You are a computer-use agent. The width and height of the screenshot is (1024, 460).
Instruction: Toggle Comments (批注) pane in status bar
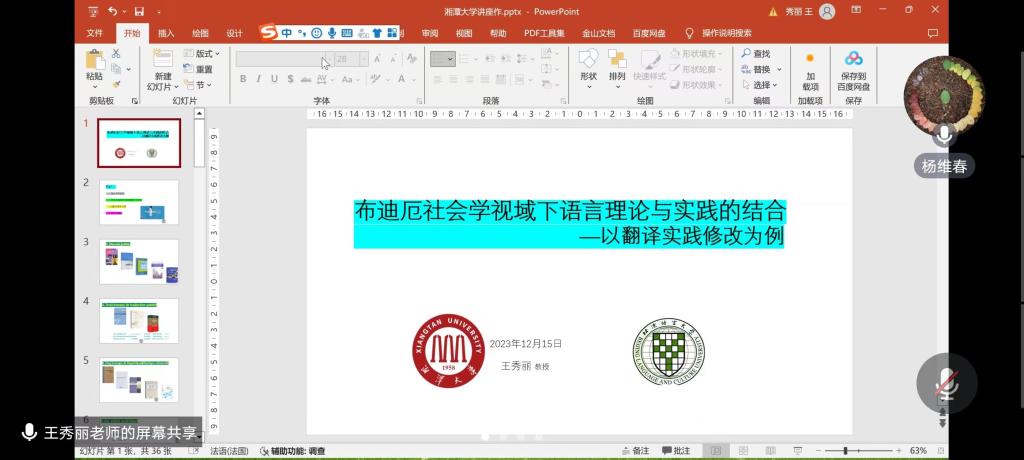coord(675,451)
